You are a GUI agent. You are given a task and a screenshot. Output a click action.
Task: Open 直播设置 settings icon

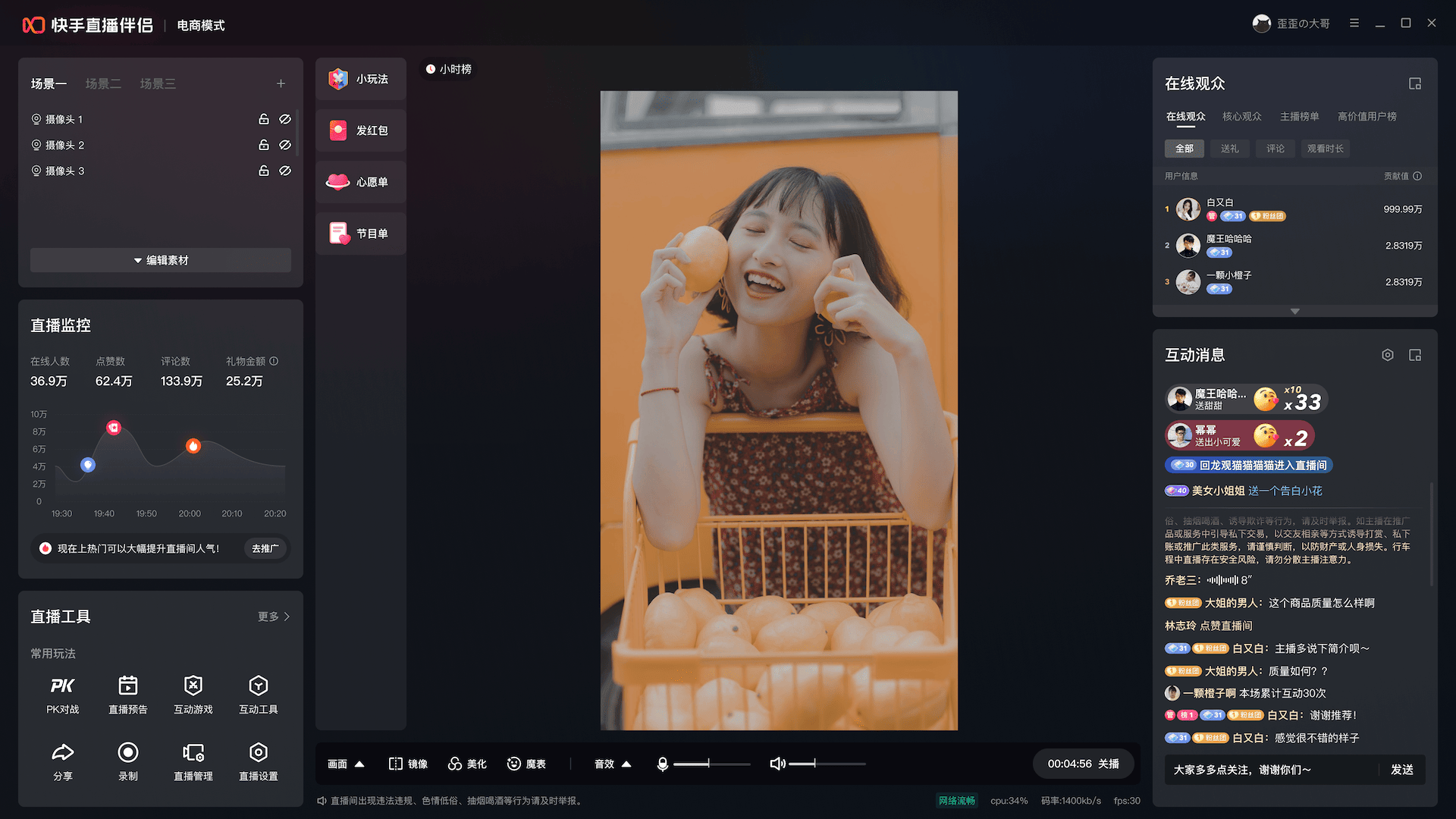pyautogui.click(x=258, y=760)
